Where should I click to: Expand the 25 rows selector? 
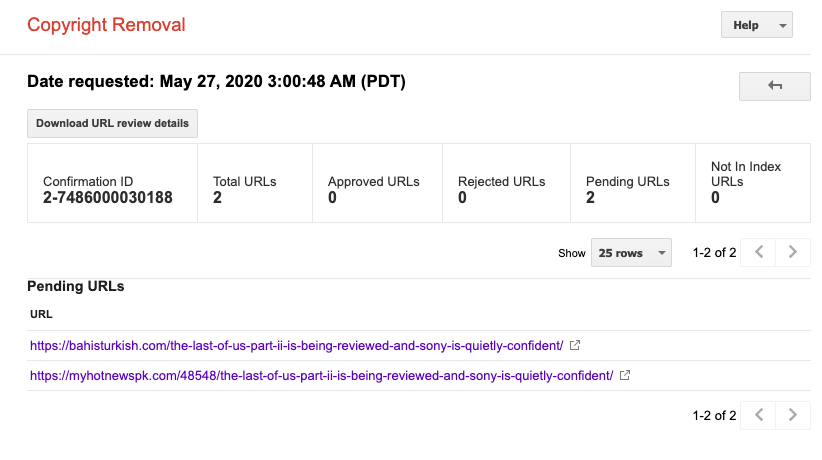click(x=631, y=252)
